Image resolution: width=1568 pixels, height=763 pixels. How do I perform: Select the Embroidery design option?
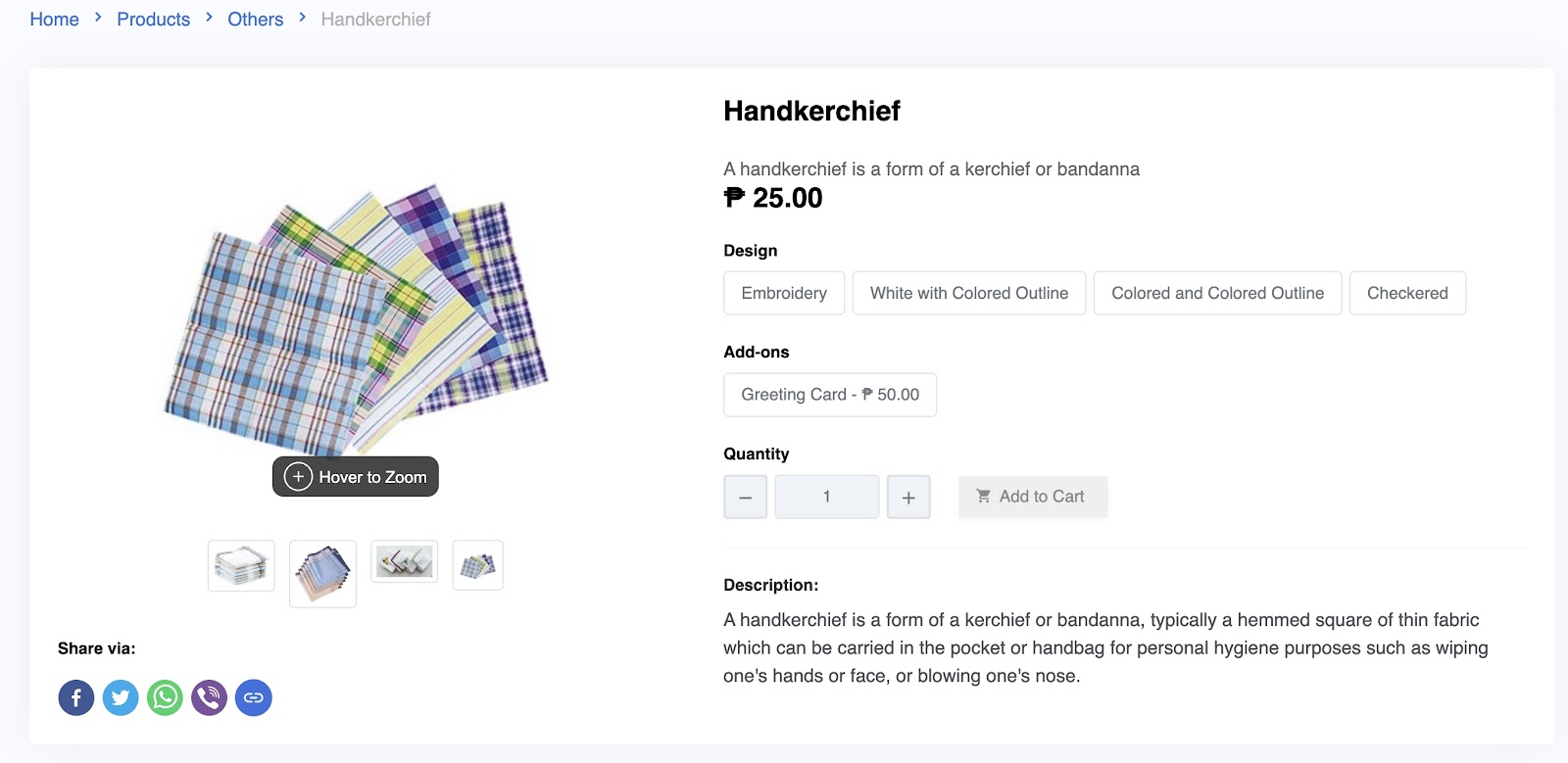click(x=784, y=293)
